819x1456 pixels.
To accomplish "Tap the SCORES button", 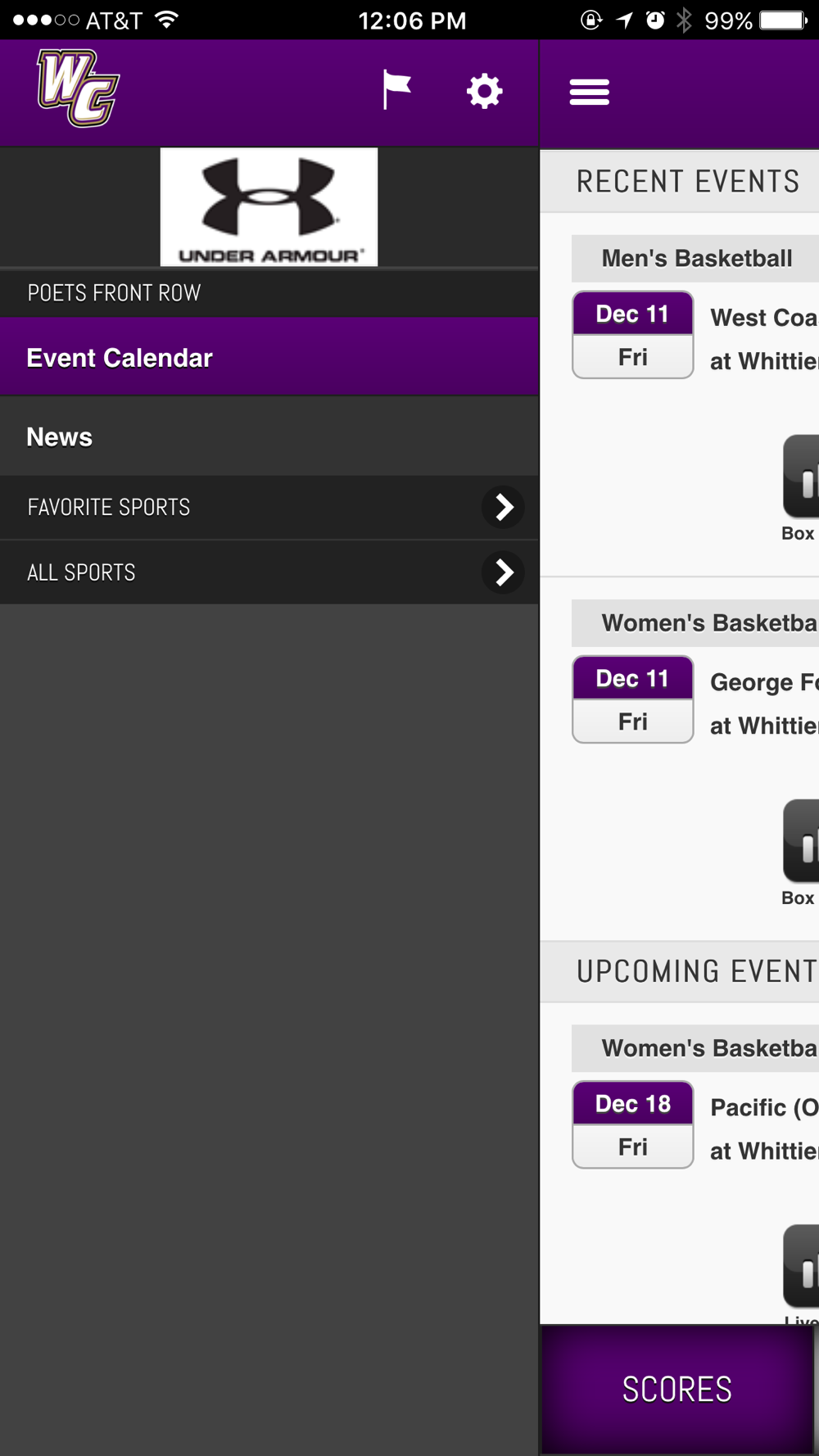I will pos(676,1390).
